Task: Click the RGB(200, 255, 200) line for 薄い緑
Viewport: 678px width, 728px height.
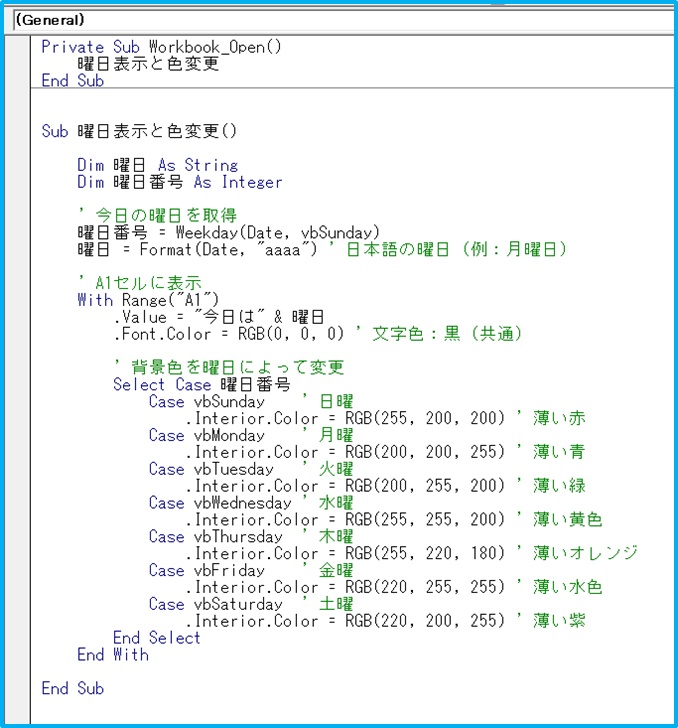Action: (x=385, y=486)
